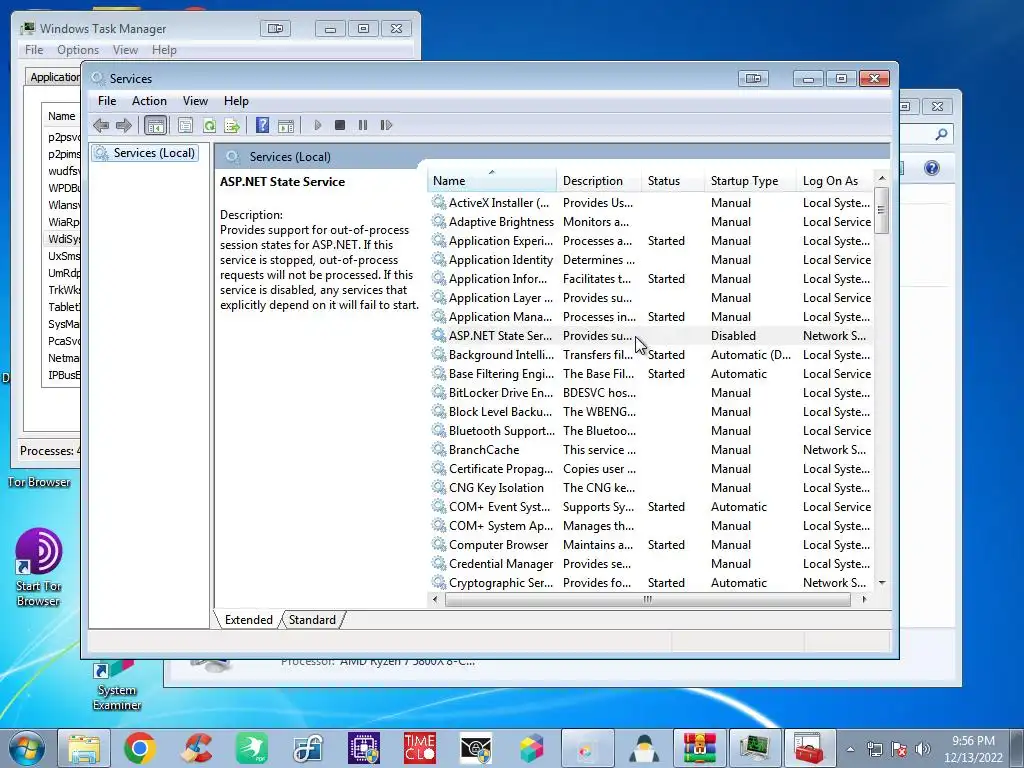Open the Windows Start button

[27, 748]
